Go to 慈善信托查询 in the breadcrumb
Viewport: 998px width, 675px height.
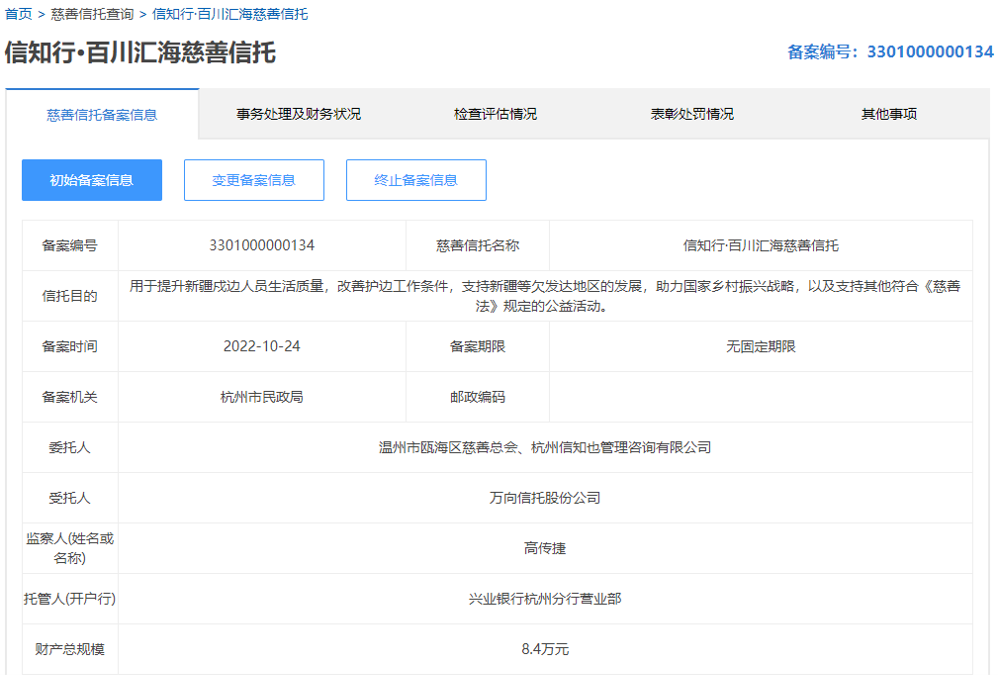92,14
